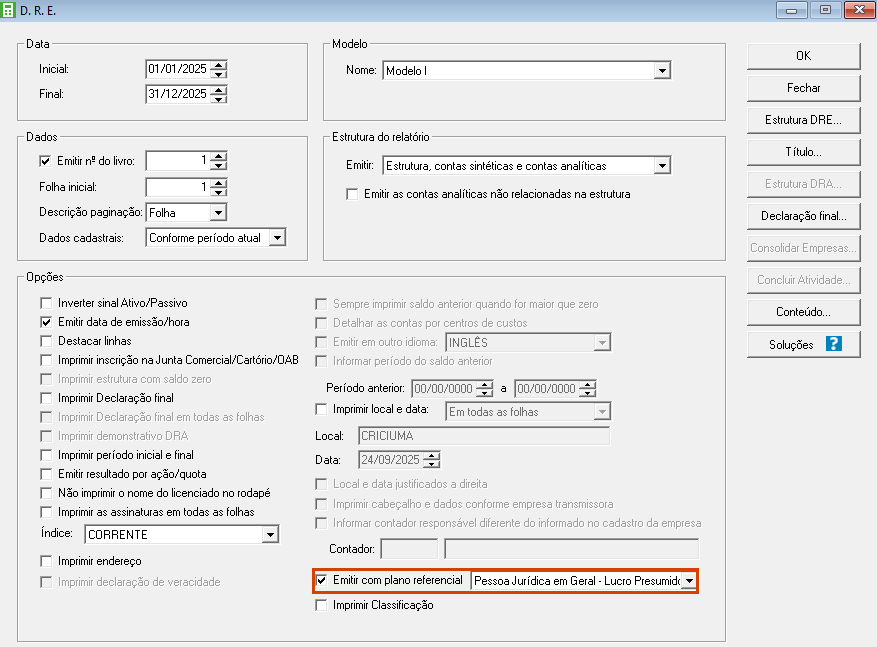This screenshot has width=877, height=647.
Task: Toggle the Imprimir Classificação checkbox
Action: (x=322, y=605)
